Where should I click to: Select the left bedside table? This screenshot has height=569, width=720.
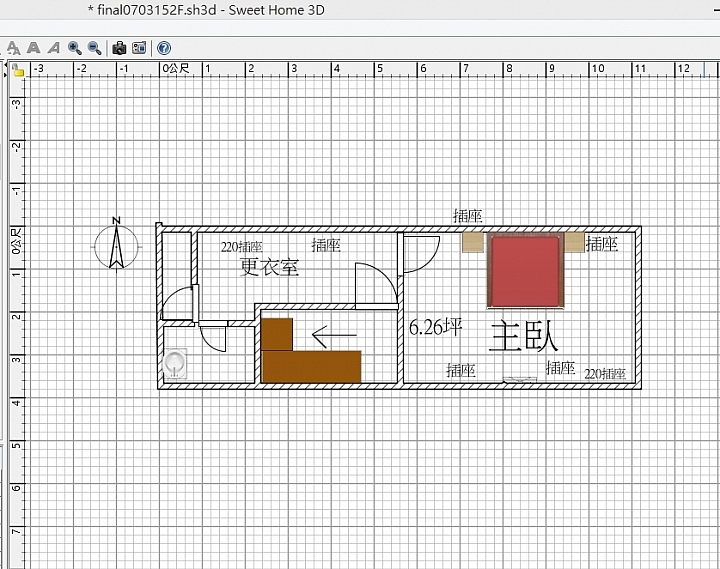pyautogui.click(x=473, y=242)
